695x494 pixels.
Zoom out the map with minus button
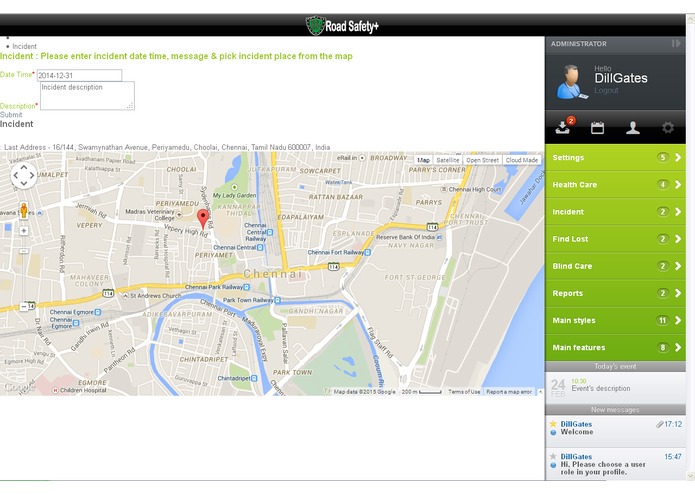[24, 306]
